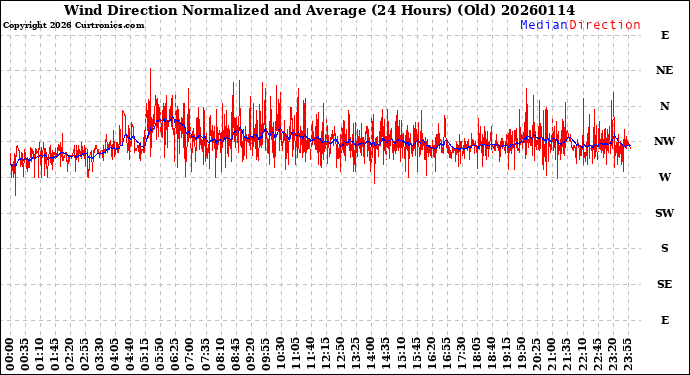This screenshot has height=375, width=690.
Task: Click the 12:15 time label
Action: (325, 354)
